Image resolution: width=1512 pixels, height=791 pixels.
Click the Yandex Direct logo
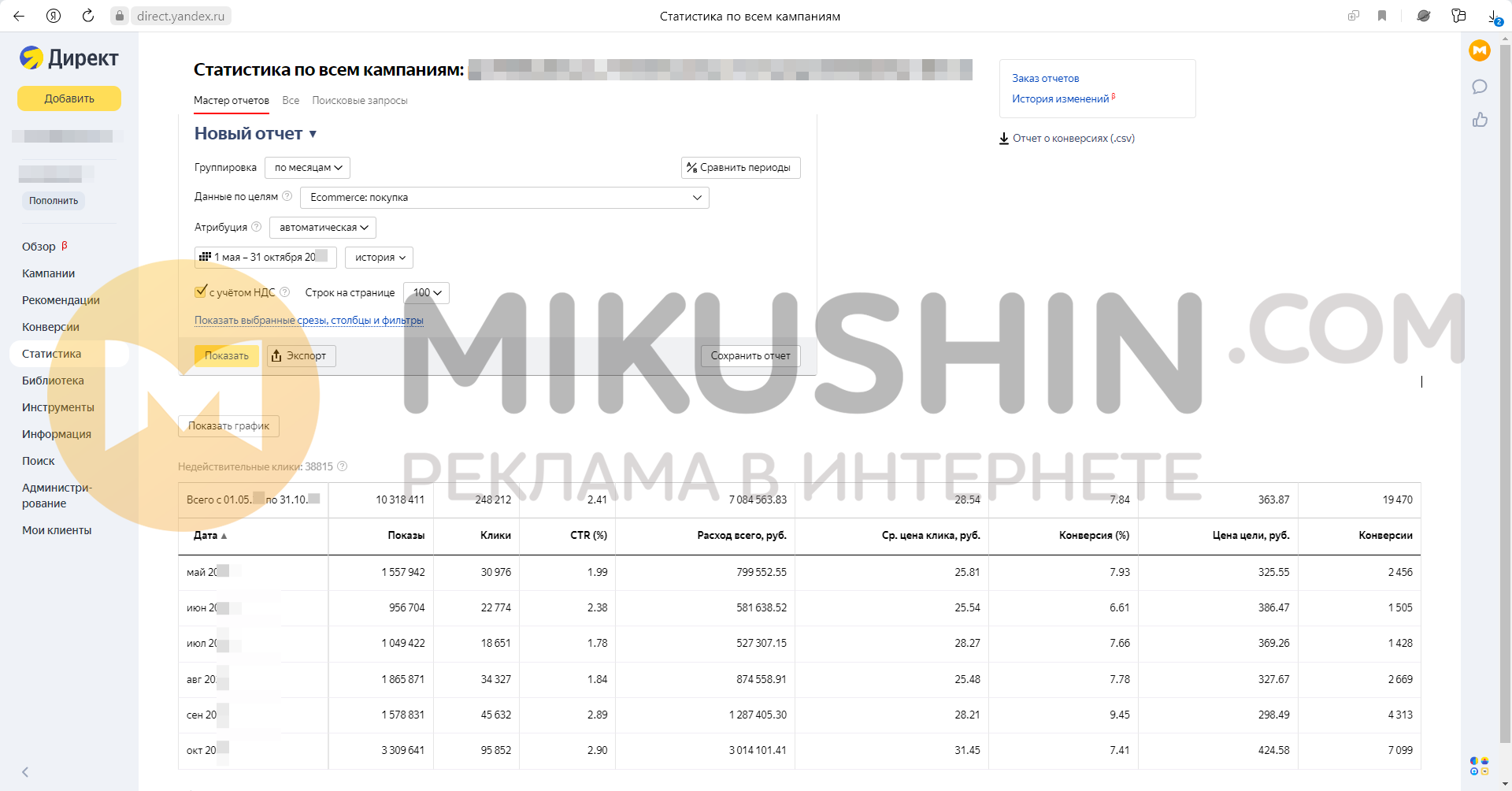69,58
